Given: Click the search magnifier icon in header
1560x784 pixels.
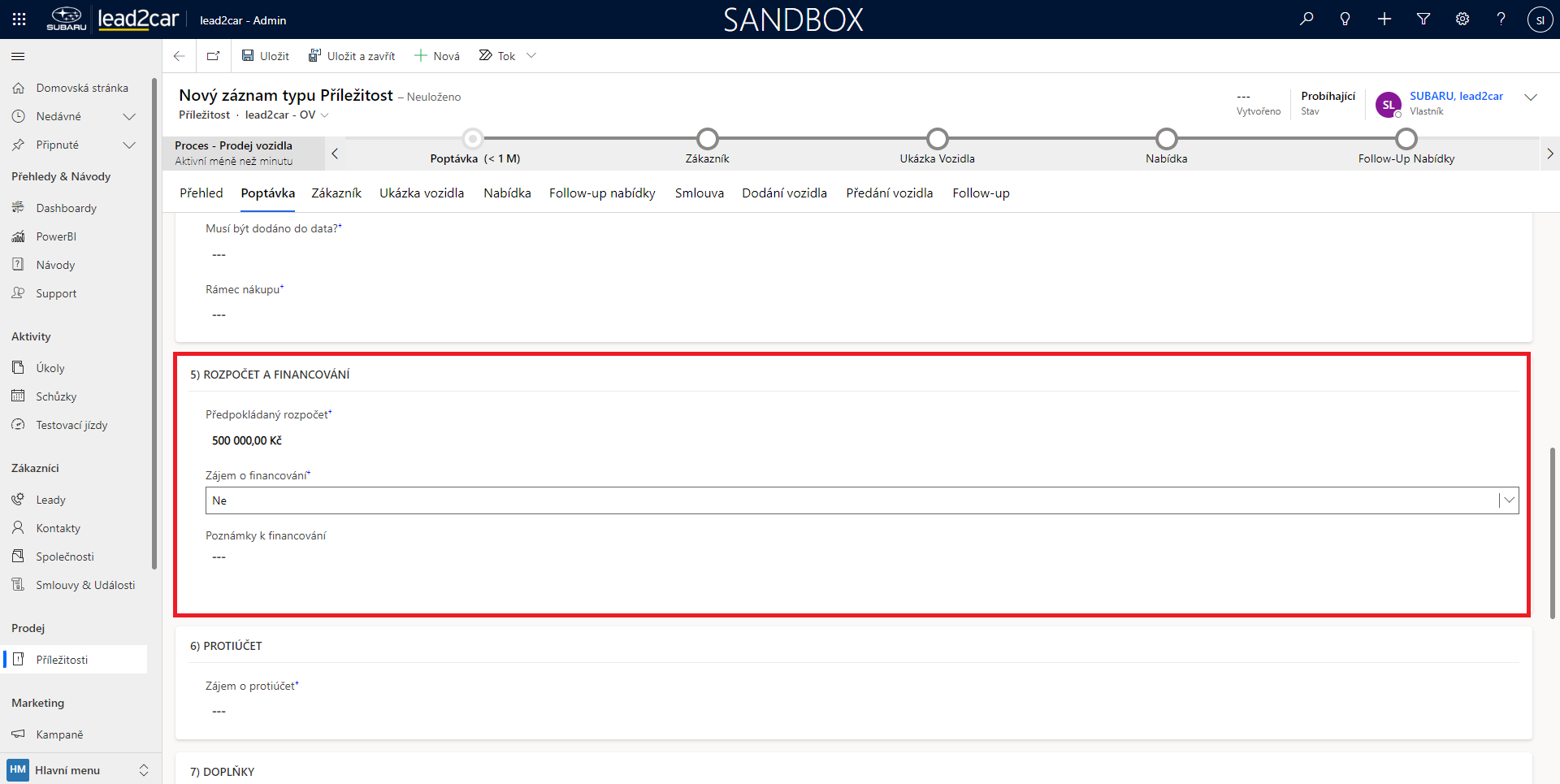Looking at the screenshot, I should click(1306, 19).
